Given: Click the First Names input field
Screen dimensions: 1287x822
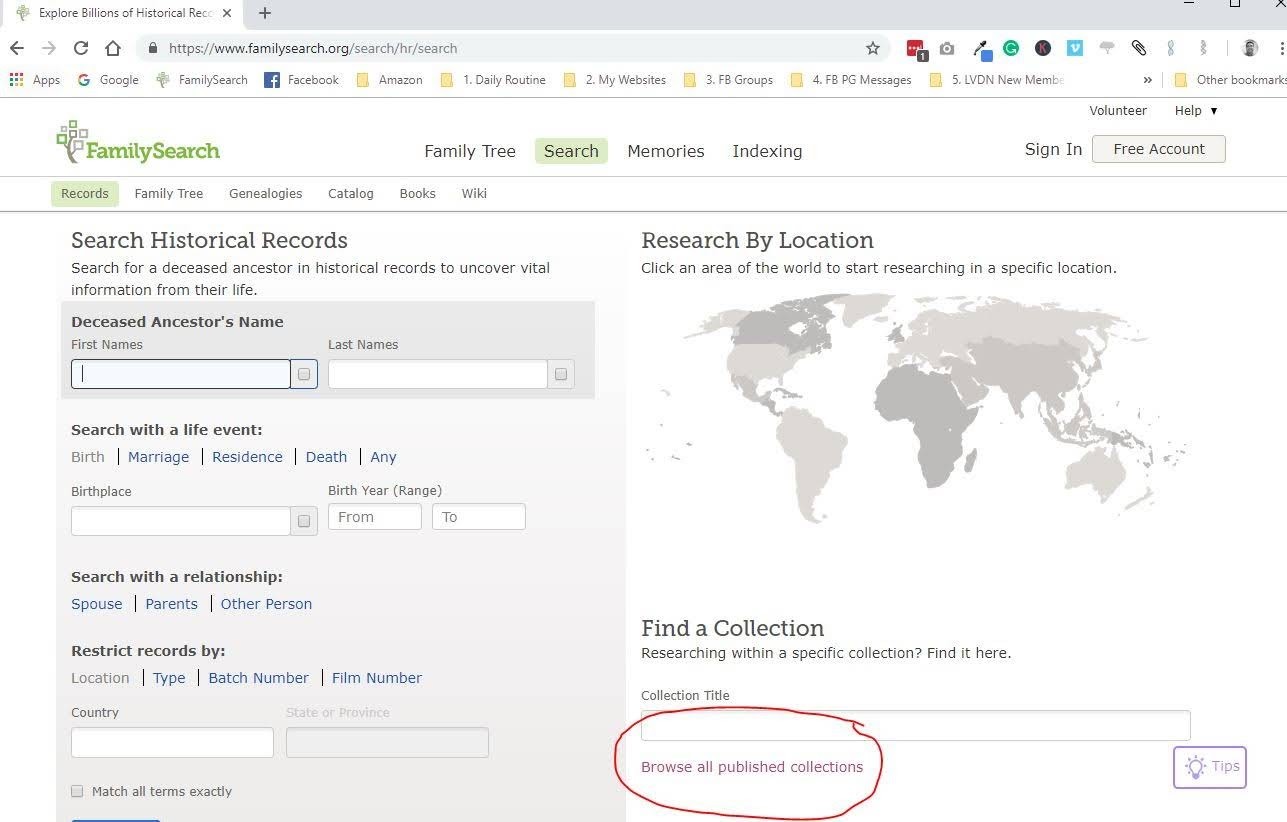Looking at the screenshot, I should coord(181,374).
